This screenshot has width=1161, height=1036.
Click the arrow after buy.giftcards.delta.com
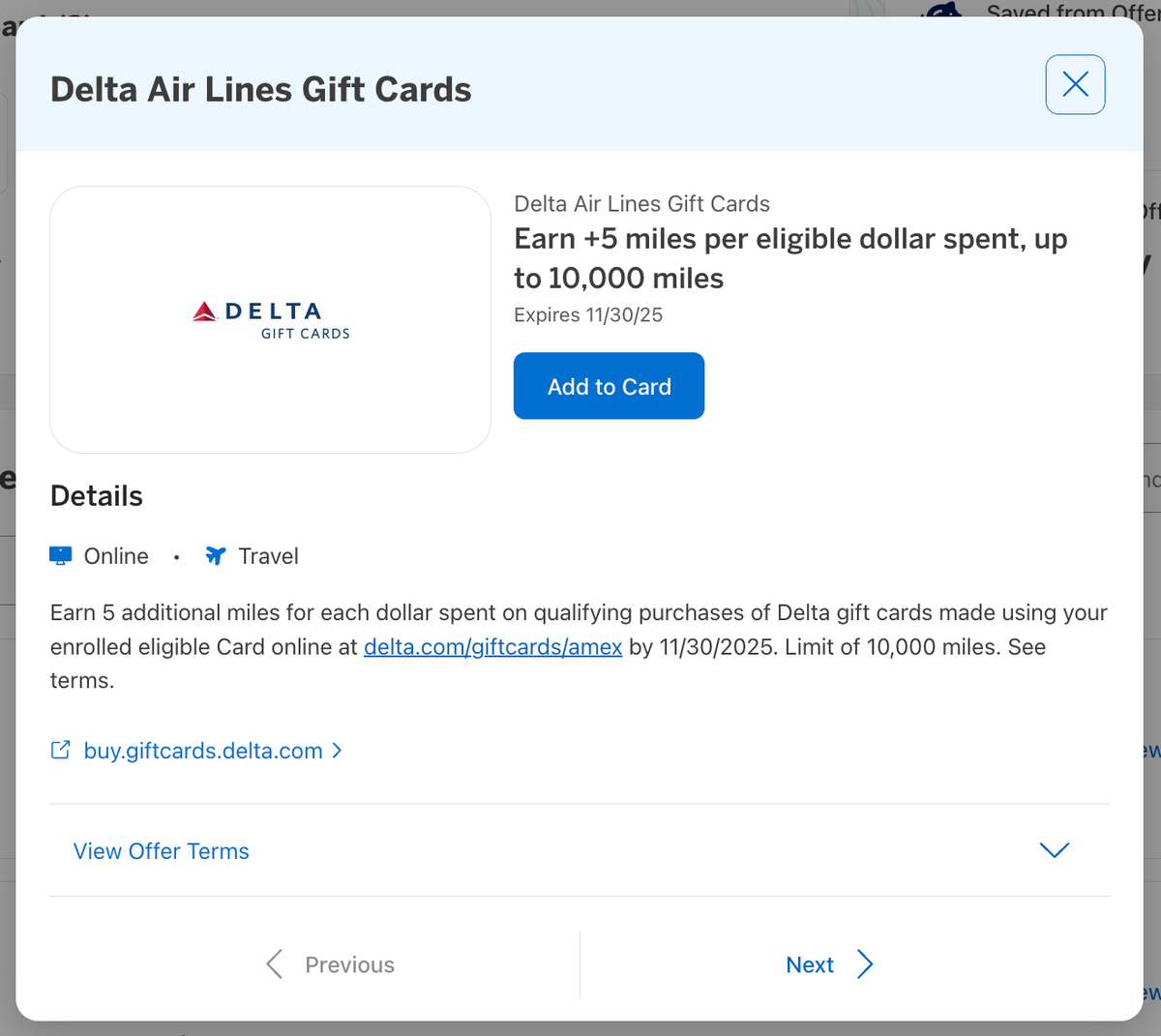tap(337, 750)
